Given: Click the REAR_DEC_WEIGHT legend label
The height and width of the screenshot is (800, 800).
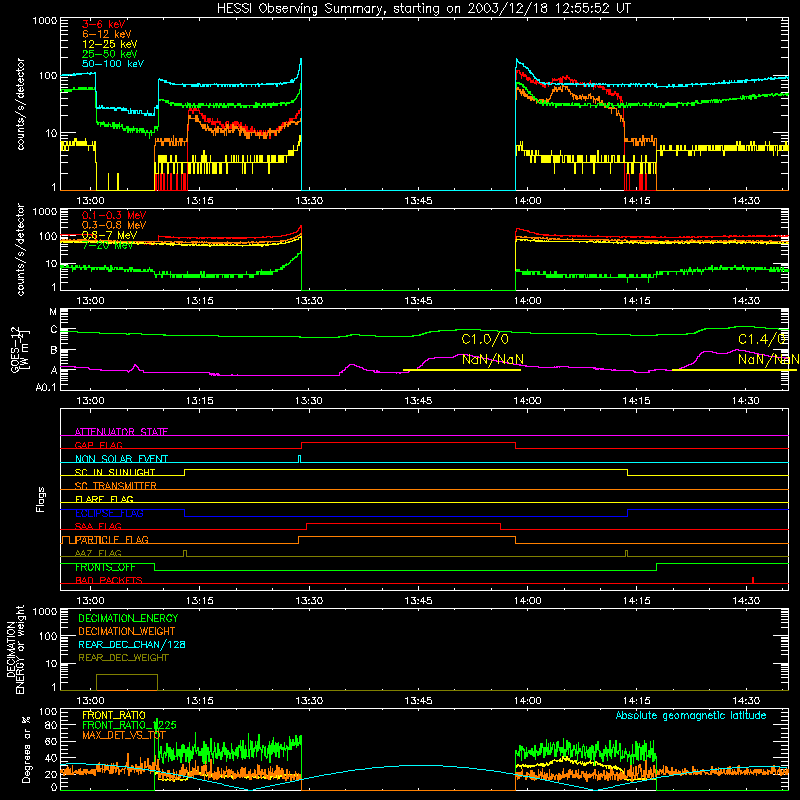Looking at the screenshot, I should pyautogui.click(x=123, y=658).
